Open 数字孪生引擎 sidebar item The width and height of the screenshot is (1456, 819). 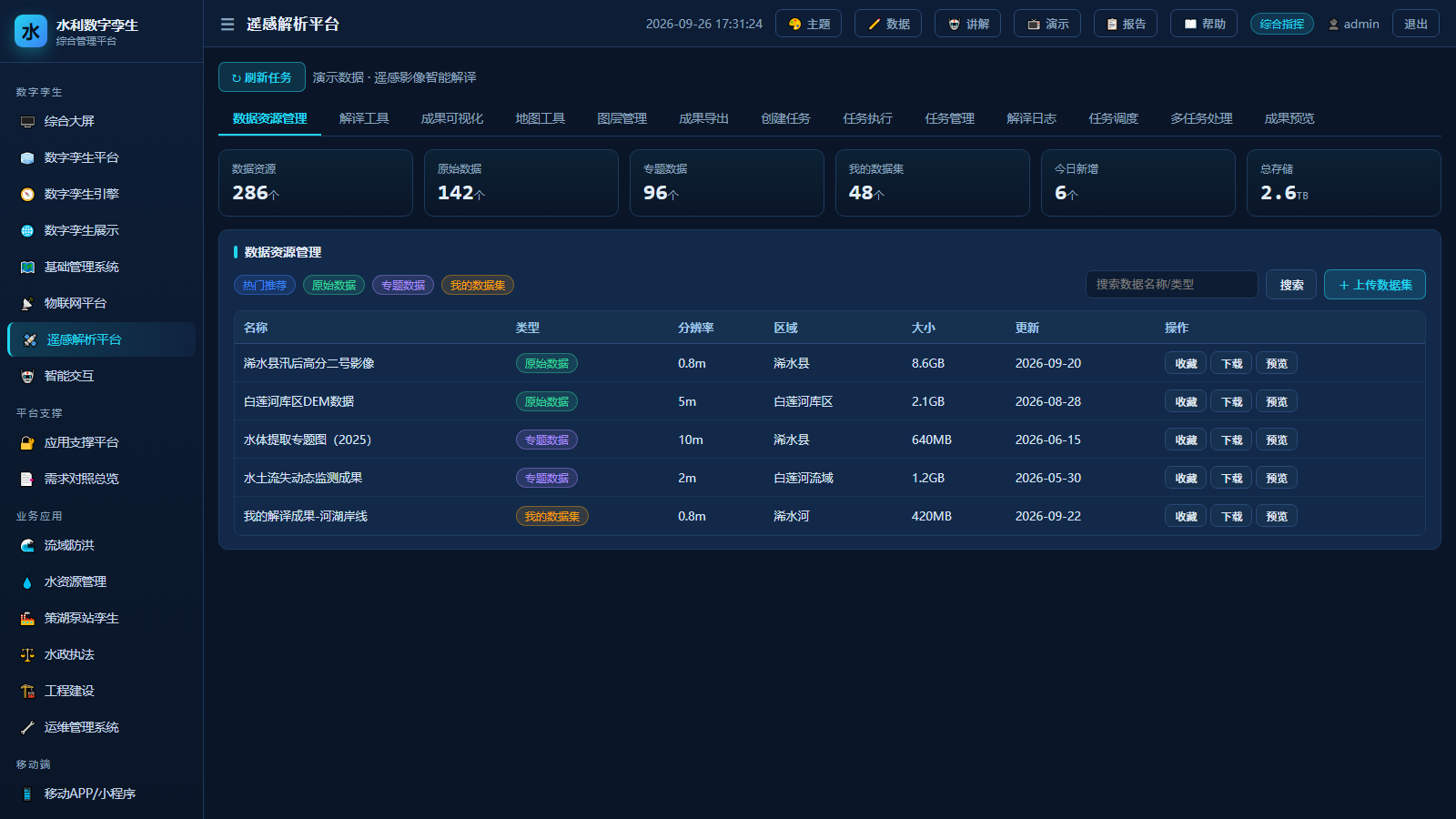point(101,194)
